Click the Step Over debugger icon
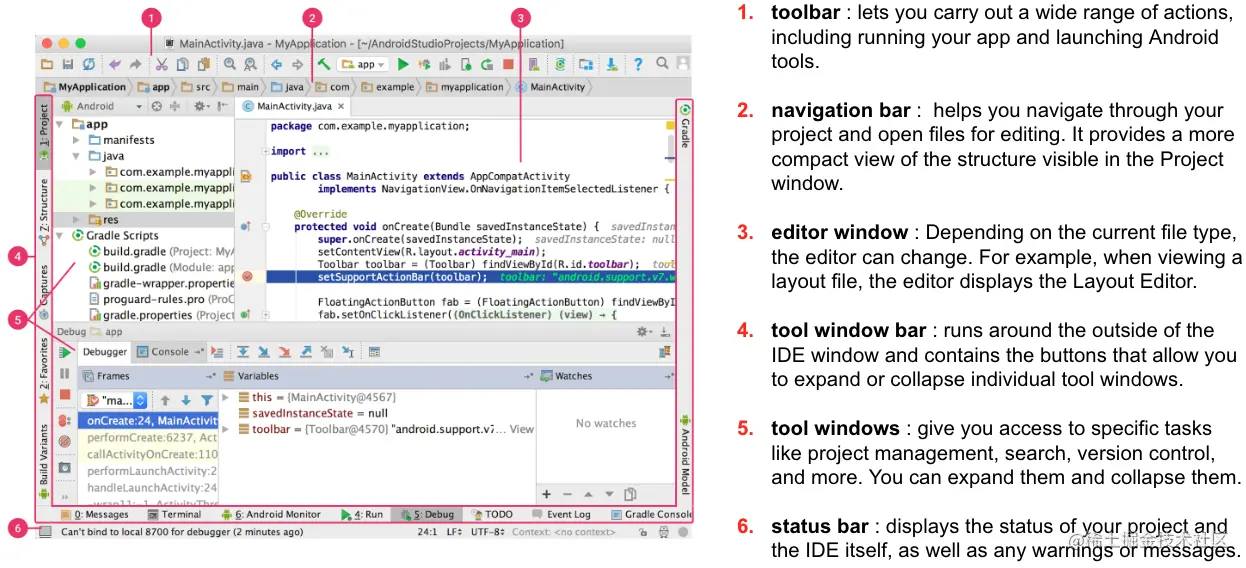 pyautogui.click(x=243, y=352)
